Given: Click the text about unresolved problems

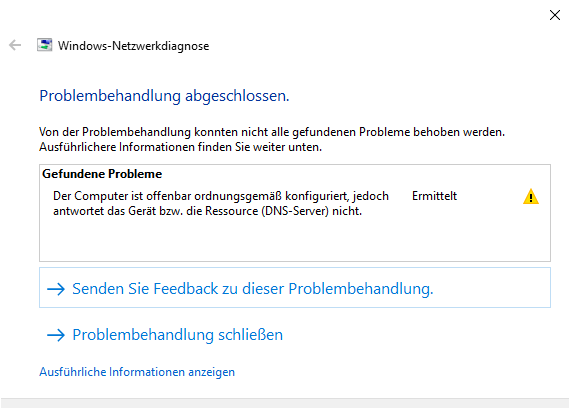Looking at the screenshot, I should click(x=272, y=132).
